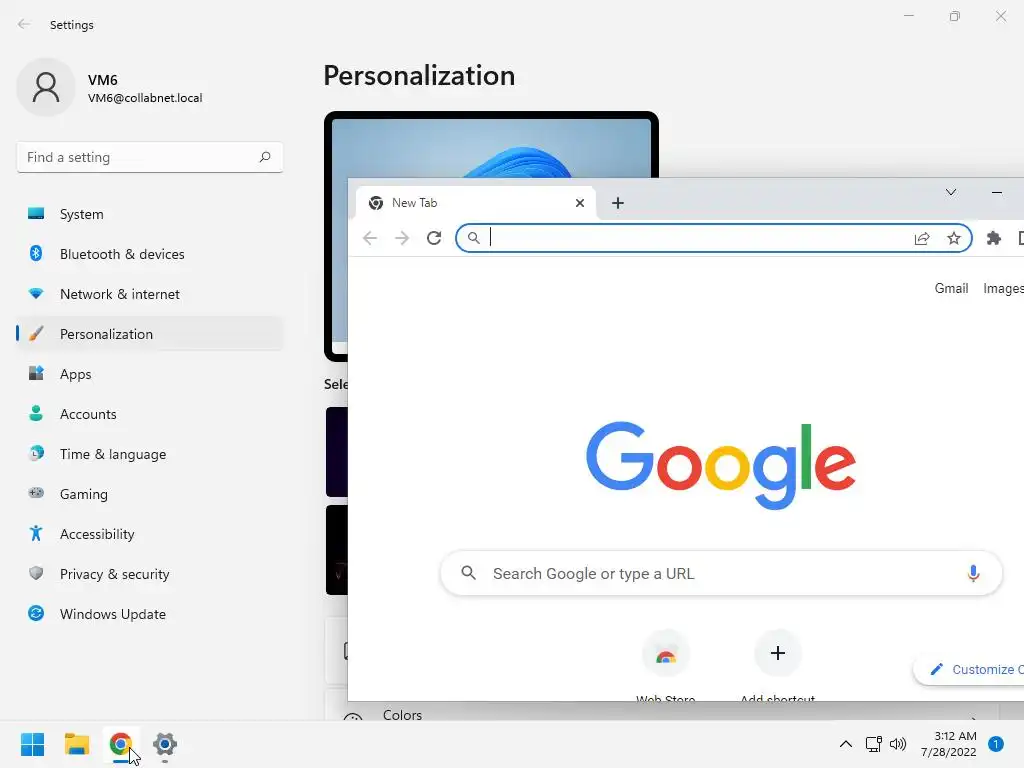Image resolution: width=1024 pixels, height=768 pixels.
Task: Start voice search with the microphone icon
Action: coord(973,573)
